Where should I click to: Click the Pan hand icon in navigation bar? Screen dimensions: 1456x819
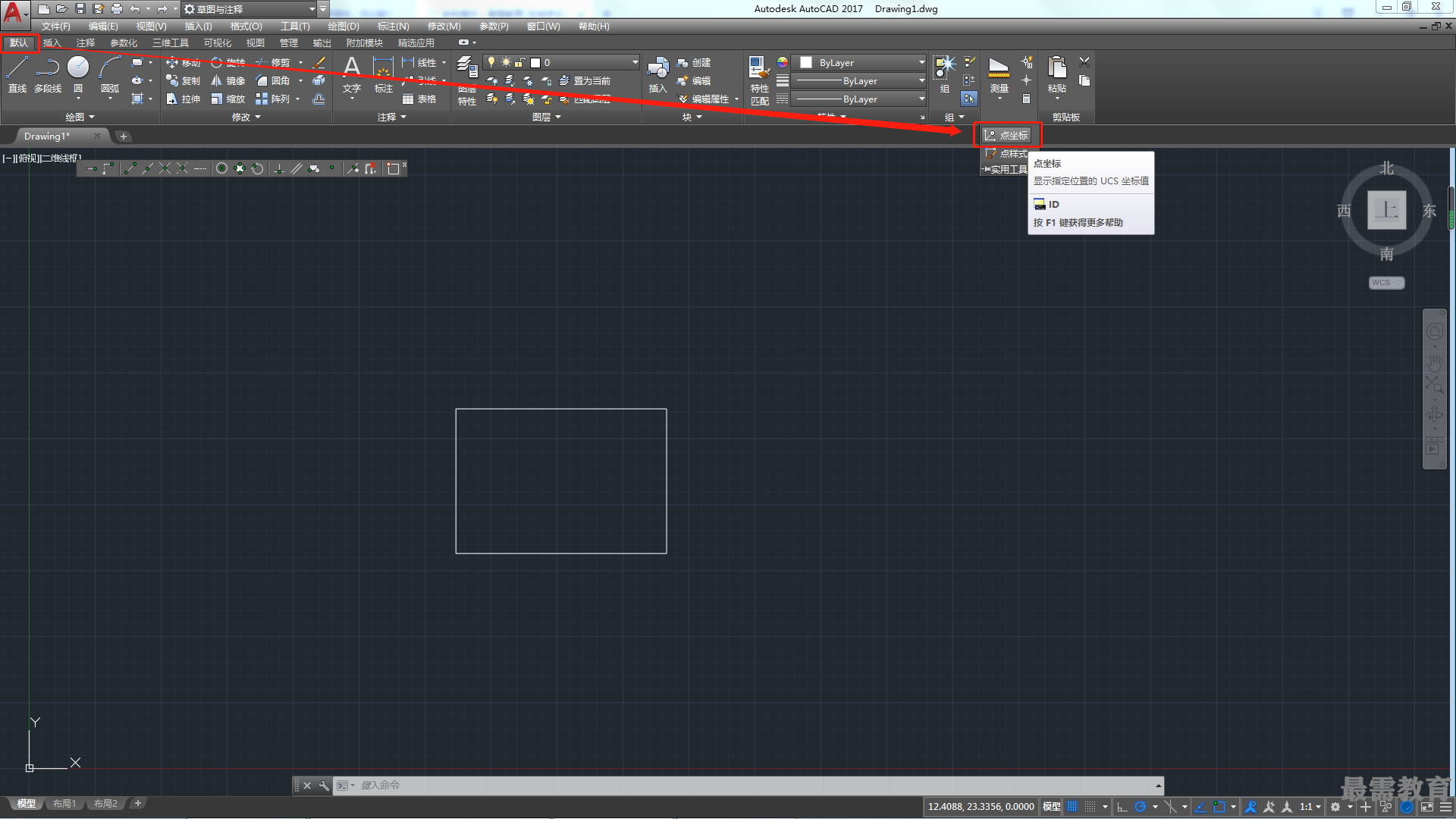tap(1434, 362)
